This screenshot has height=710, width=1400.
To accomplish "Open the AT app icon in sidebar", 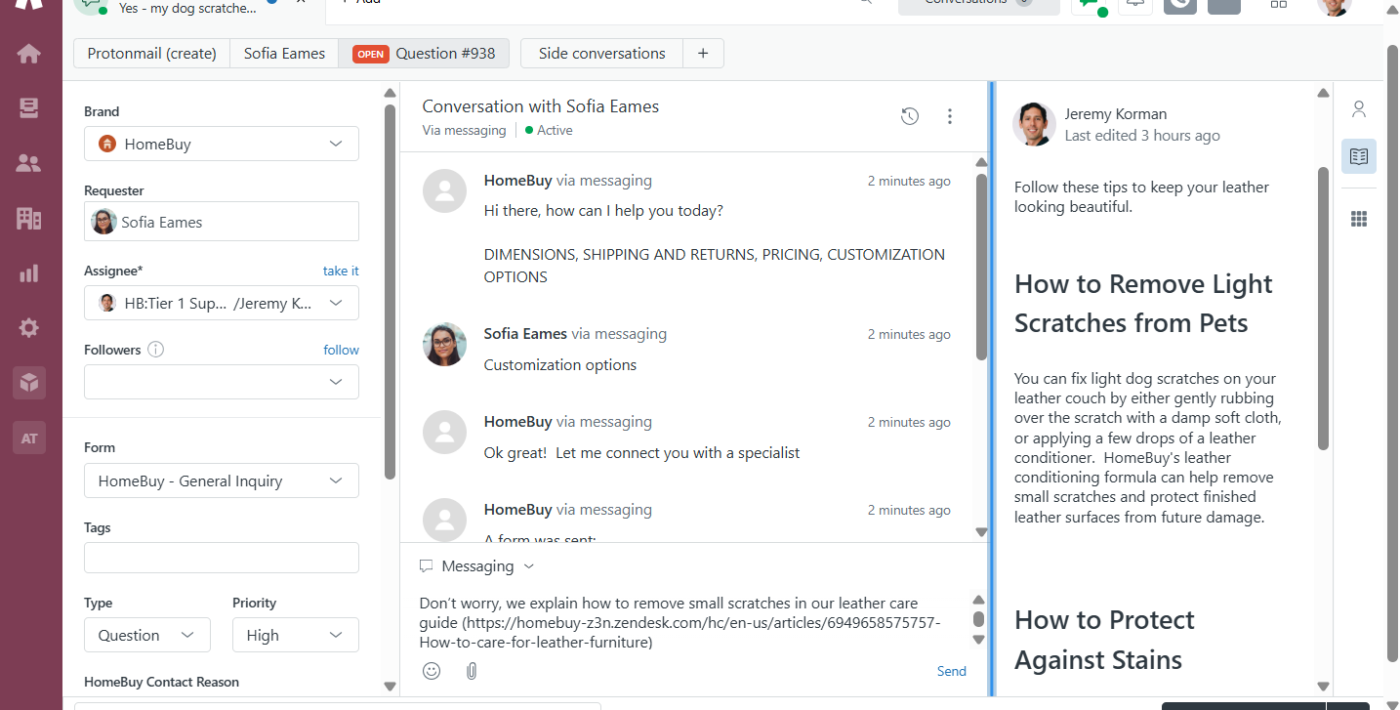I will [29, 438].
